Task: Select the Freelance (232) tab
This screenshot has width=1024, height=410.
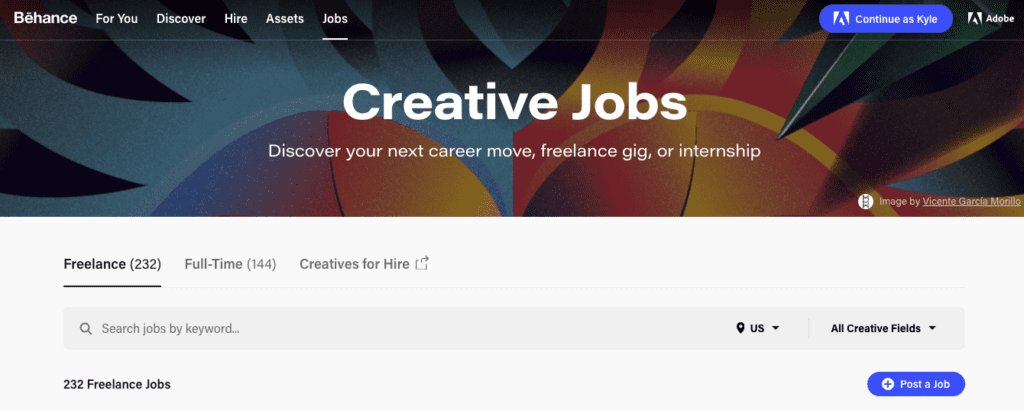Action: coord(112,264)
